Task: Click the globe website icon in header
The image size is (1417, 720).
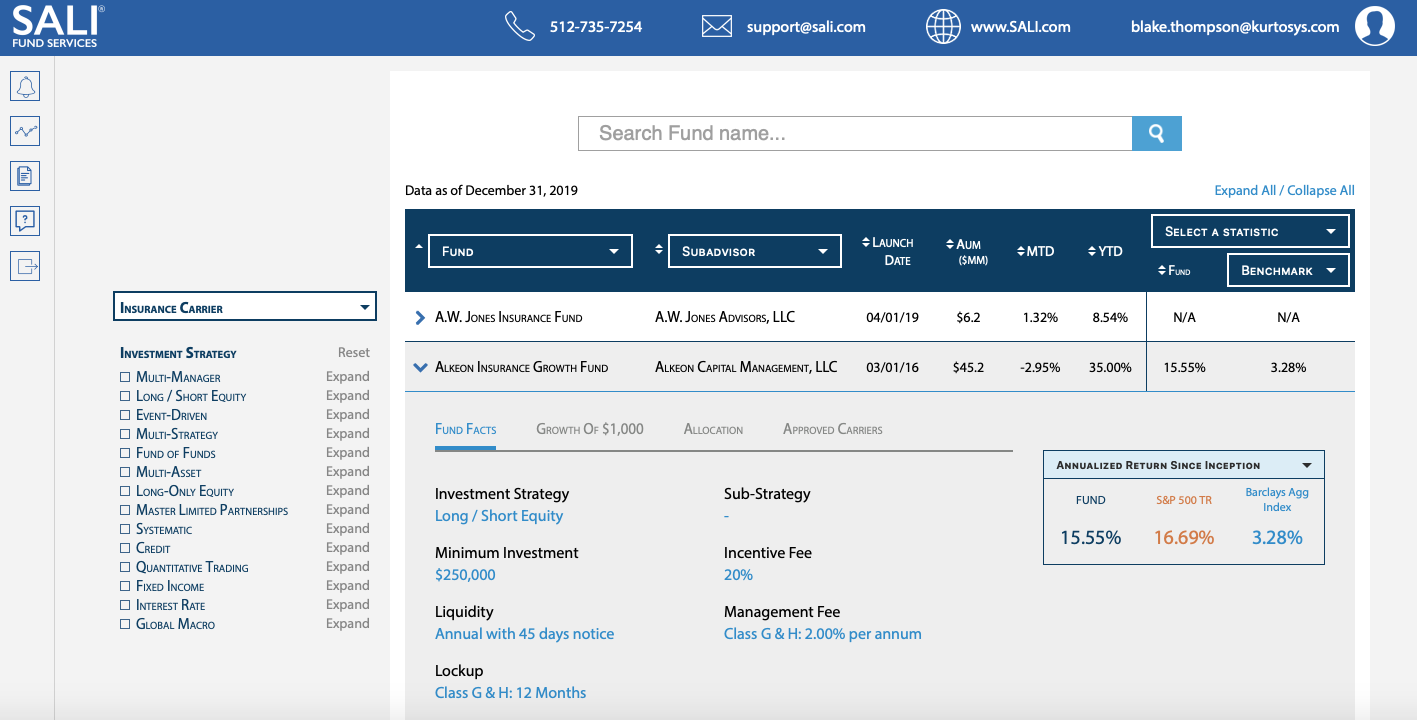Action: [943, 27]
